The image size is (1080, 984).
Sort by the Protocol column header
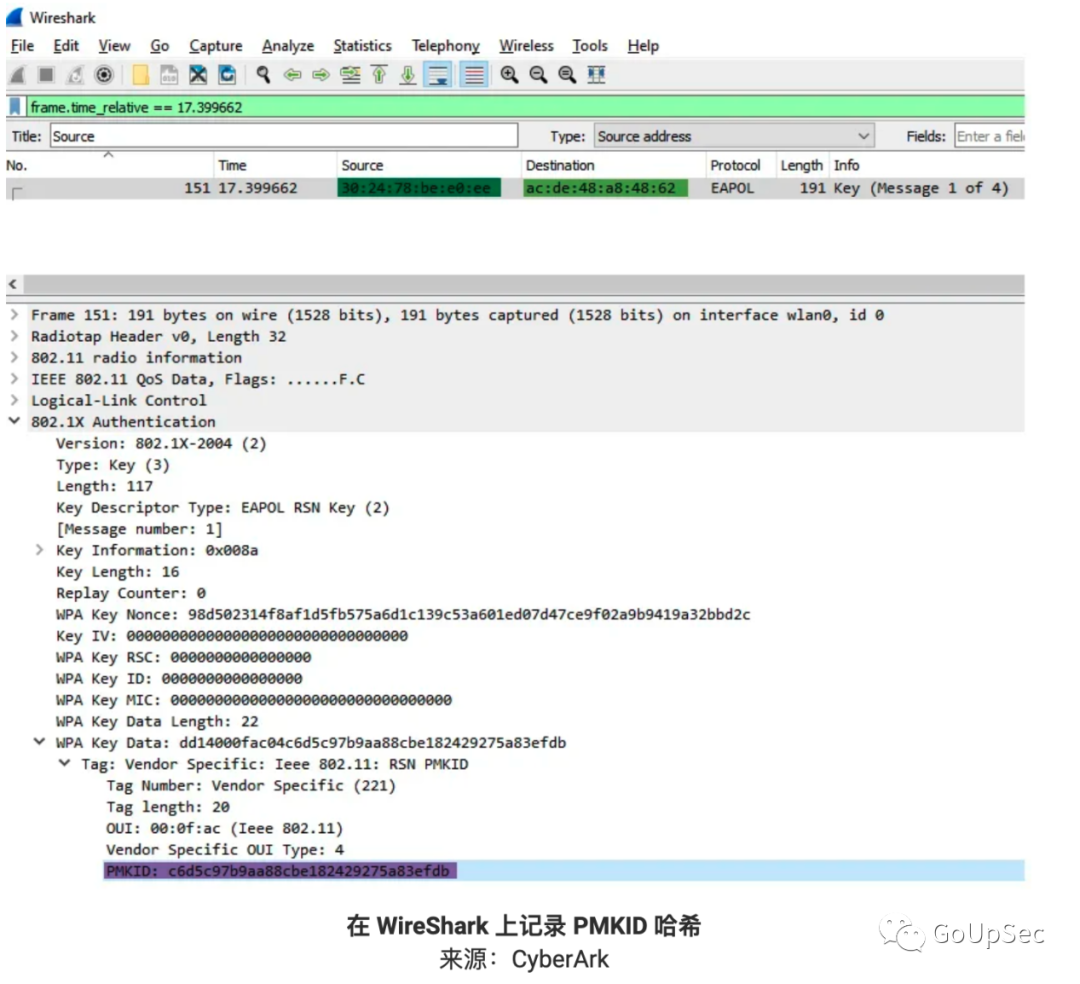click(741, 165)
